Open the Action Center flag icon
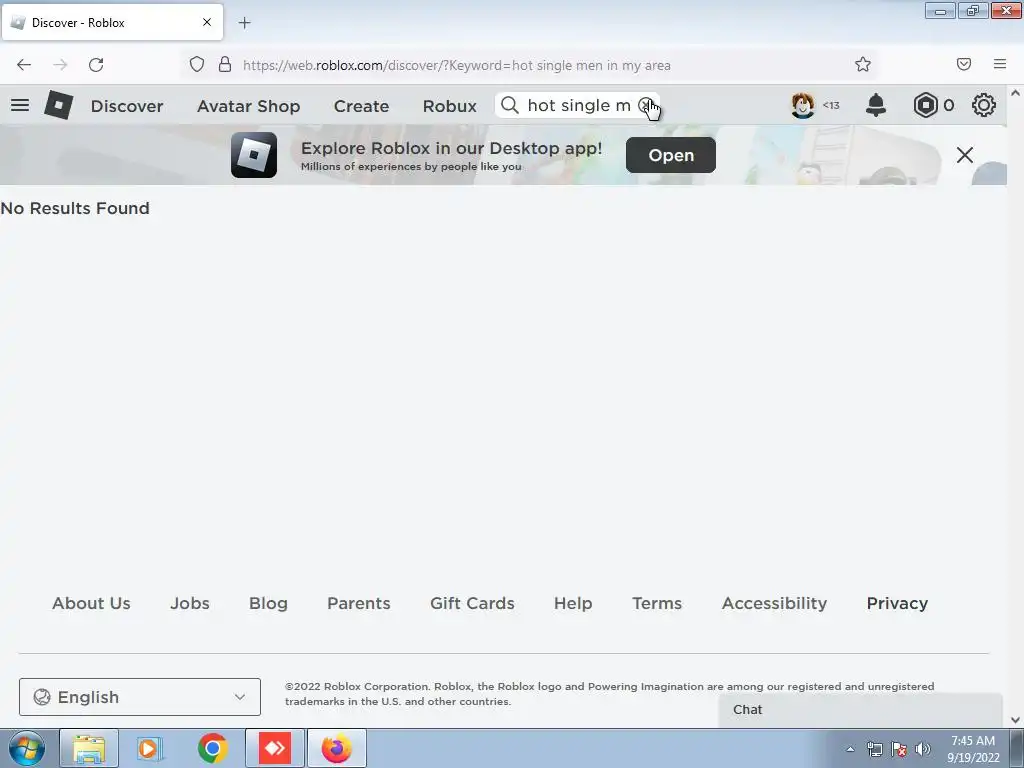 (x=899, y=749)
